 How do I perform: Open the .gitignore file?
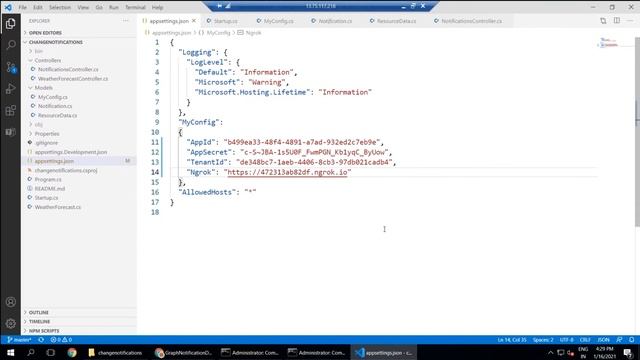(x=46, y=143)
